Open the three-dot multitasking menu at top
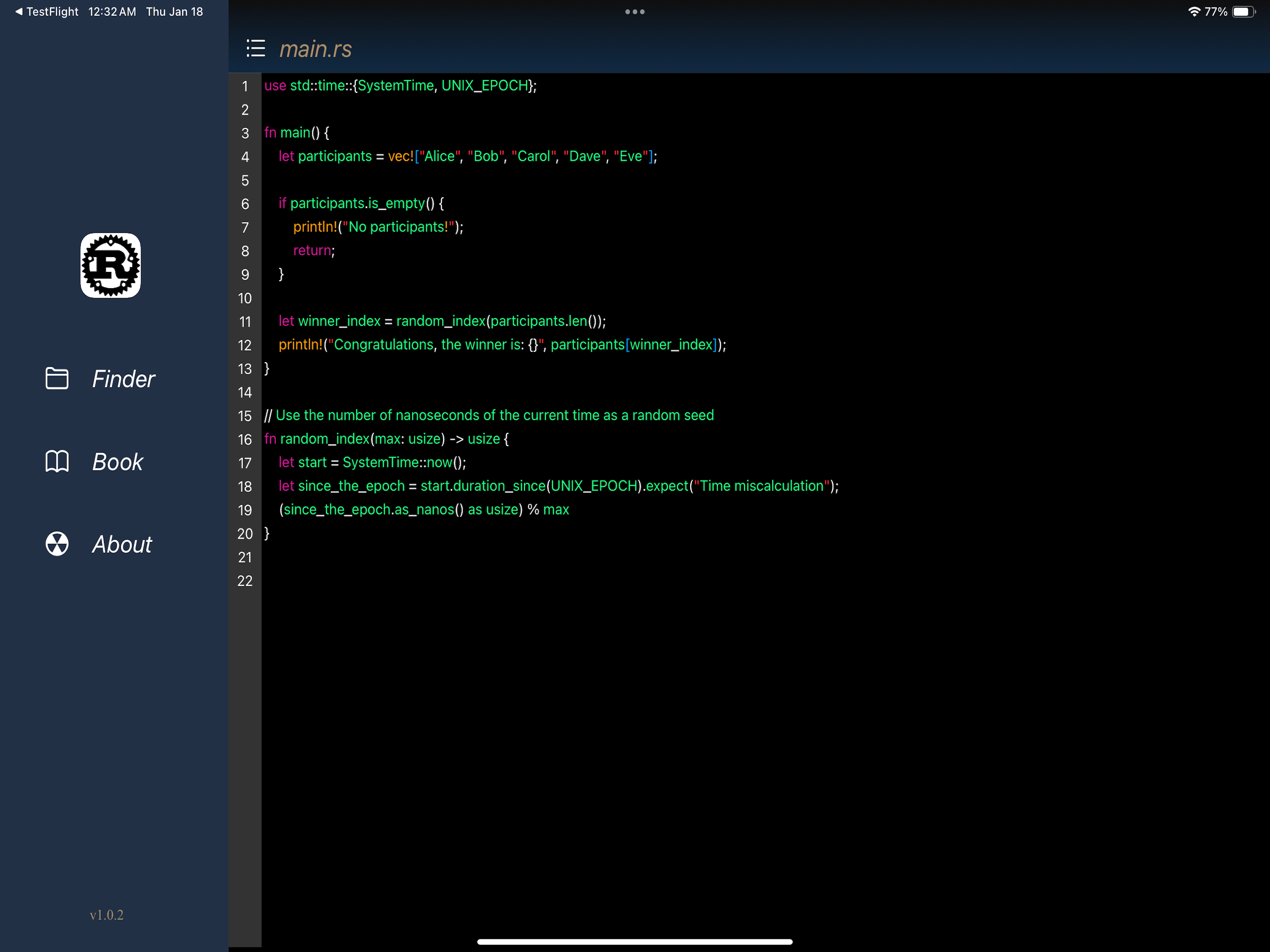This screenshot has height=952, width=1270. 635,12
